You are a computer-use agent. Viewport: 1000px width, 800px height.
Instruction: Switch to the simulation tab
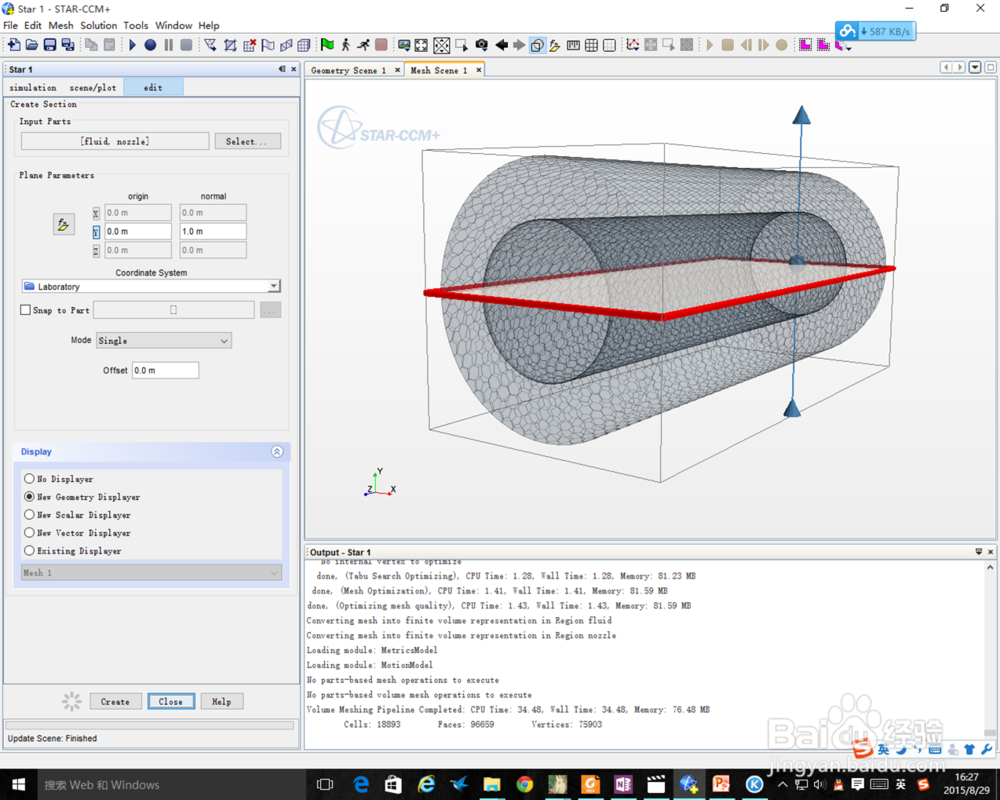[33, 87]
